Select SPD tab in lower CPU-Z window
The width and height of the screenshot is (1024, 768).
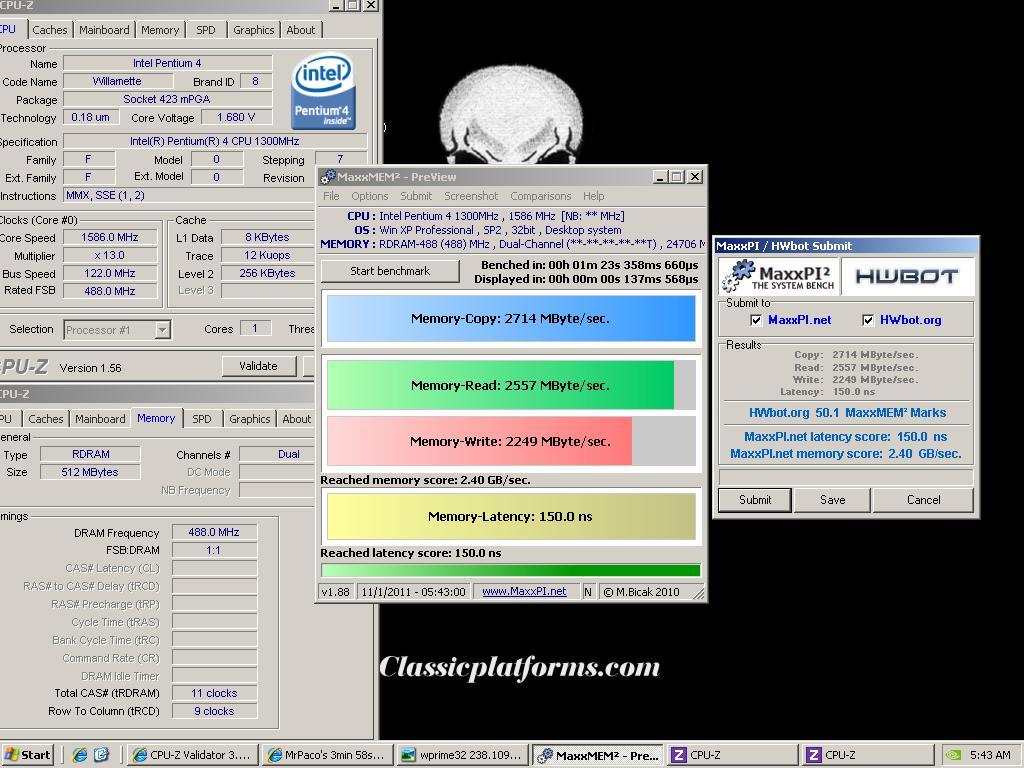202,419
